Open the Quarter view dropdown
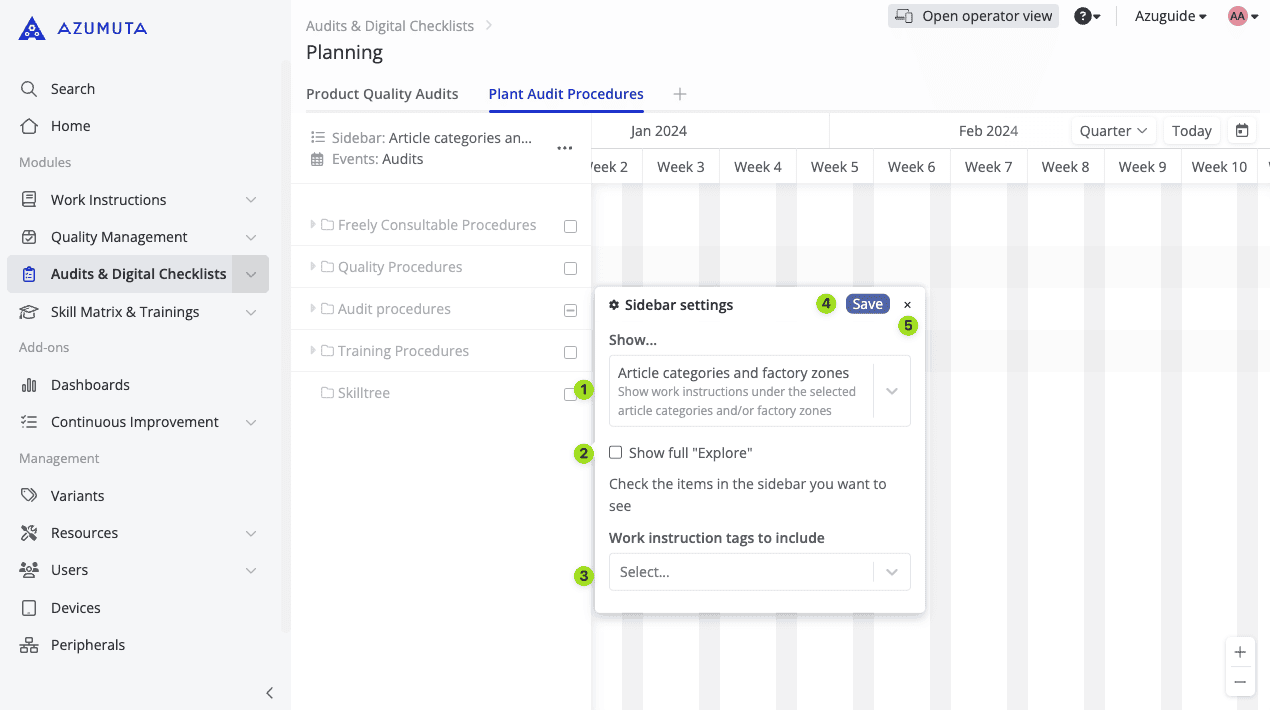 tap(1113, 130)
